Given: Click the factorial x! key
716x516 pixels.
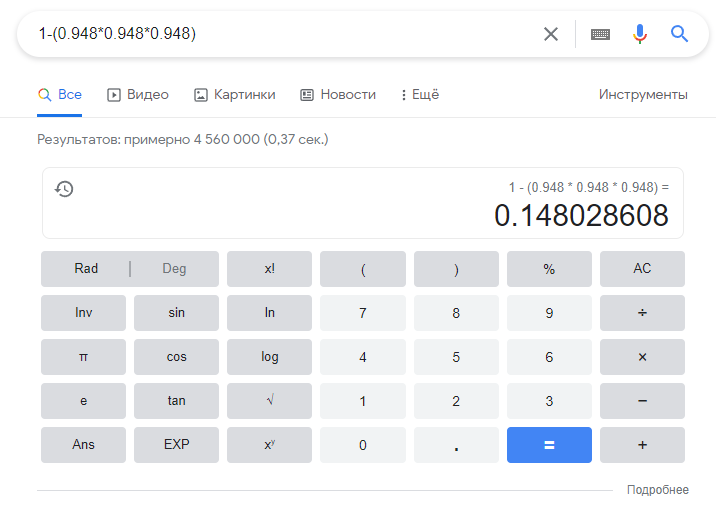Looking at the screenshot, I should 269,269.
